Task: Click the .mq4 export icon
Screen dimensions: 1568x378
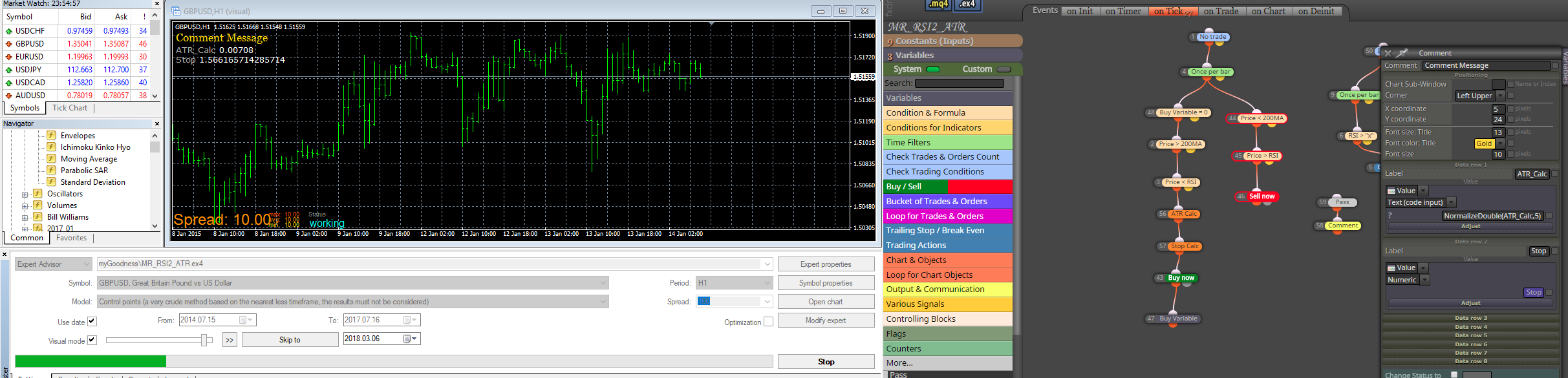Action: (938, 5)
